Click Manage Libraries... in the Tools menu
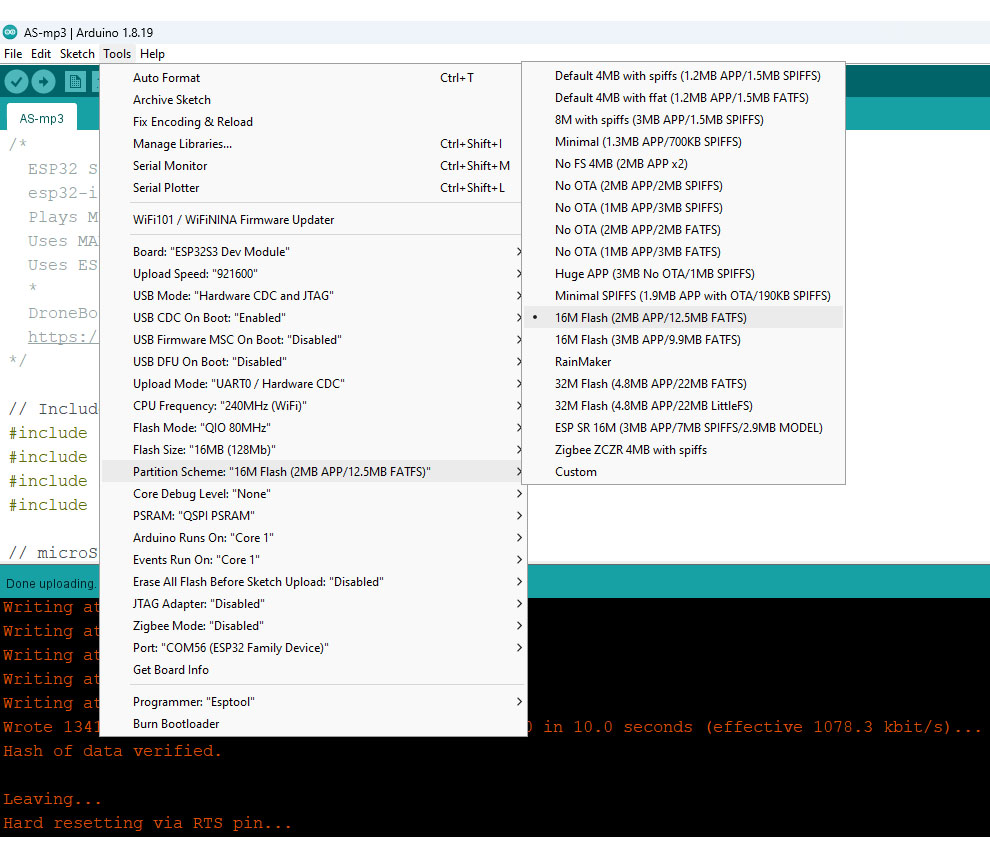Screen dimensions: 990x859 [x=182, y=144]
